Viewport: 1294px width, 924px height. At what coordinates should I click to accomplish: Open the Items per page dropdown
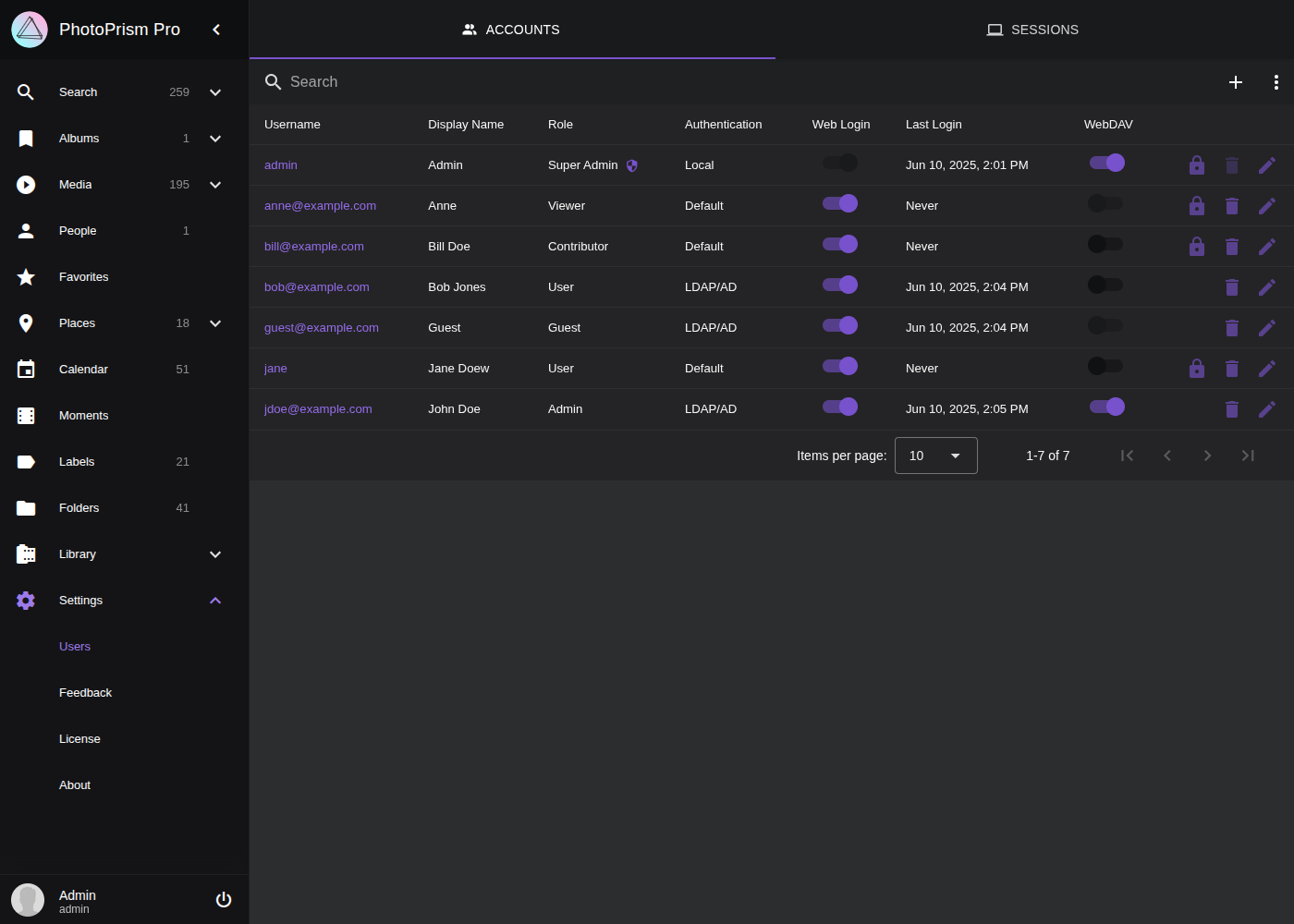[935, 455]
